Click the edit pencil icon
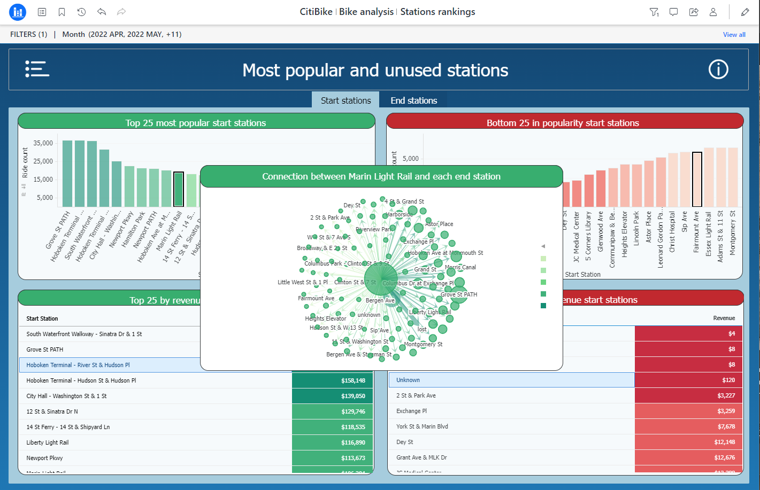The image size is (760, 490). (745, 12)
